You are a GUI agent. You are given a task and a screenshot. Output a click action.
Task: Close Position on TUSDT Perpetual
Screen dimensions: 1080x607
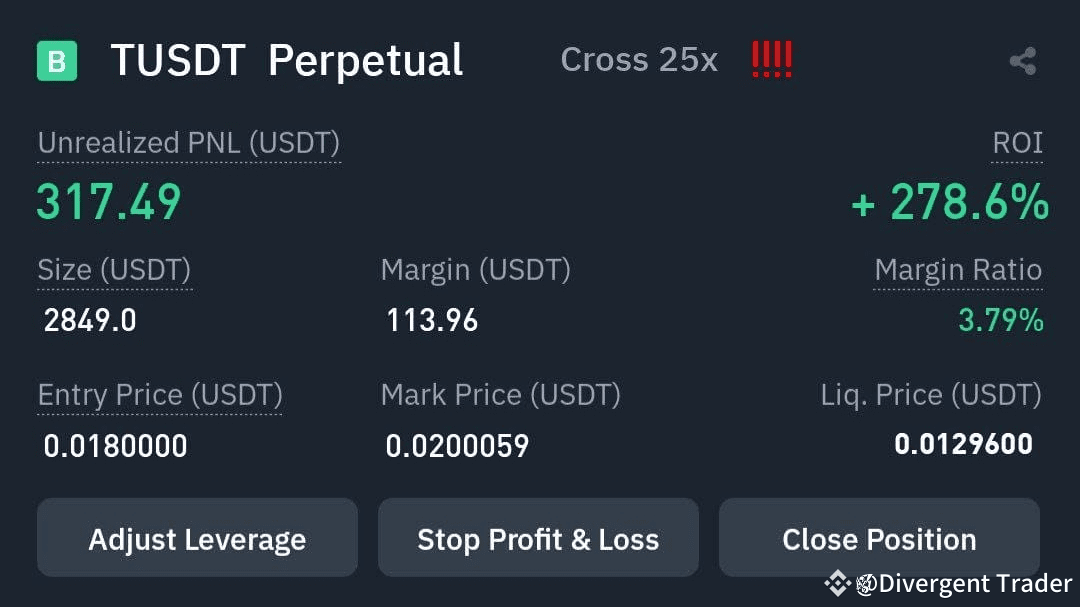(x=880, y=537)
